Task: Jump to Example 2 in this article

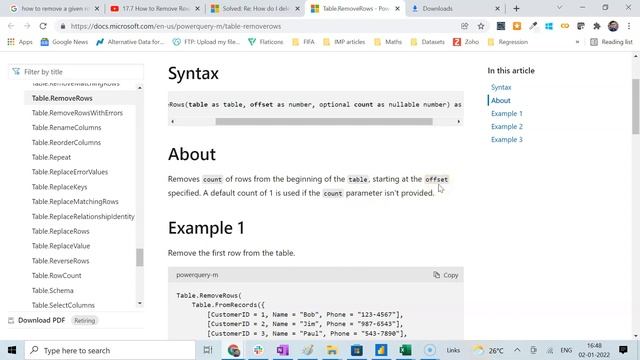Action: pyautogui.click(x=507, y=127)
